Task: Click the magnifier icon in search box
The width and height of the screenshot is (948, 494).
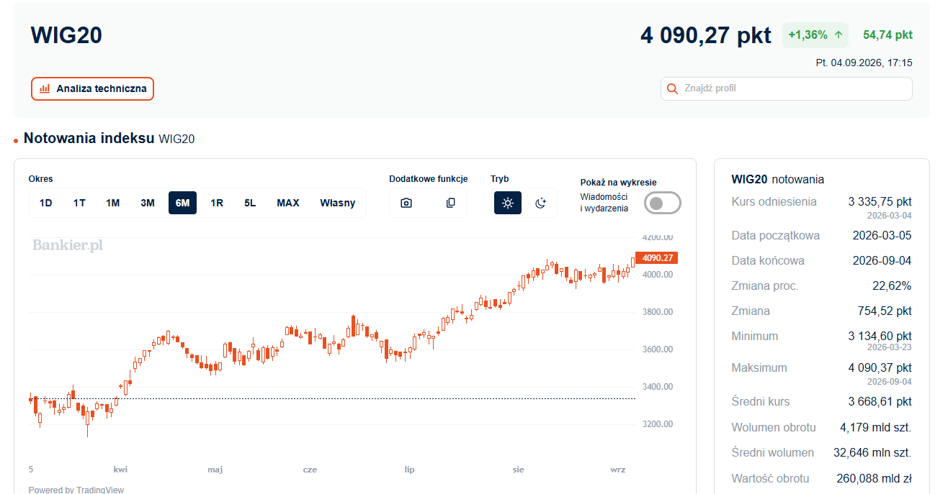Action: pyautogui.click(x=672, y=89)
